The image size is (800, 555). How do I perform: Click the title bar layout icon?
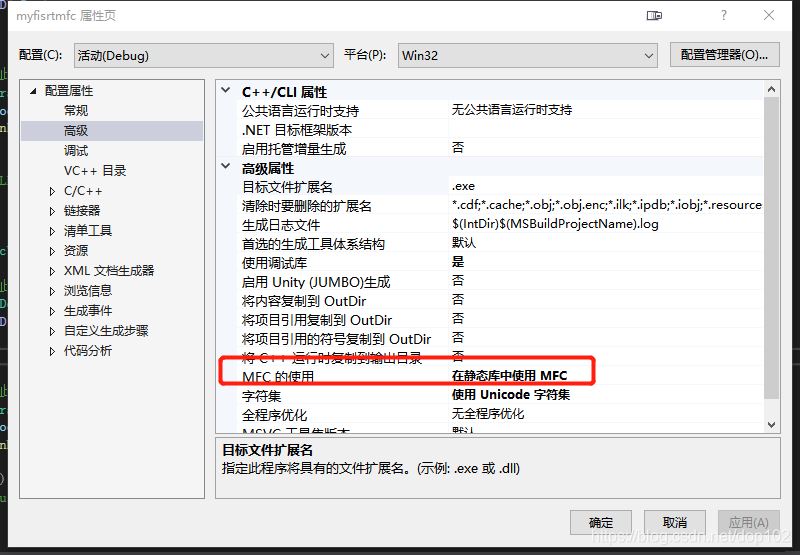click(x=654, y=16)
